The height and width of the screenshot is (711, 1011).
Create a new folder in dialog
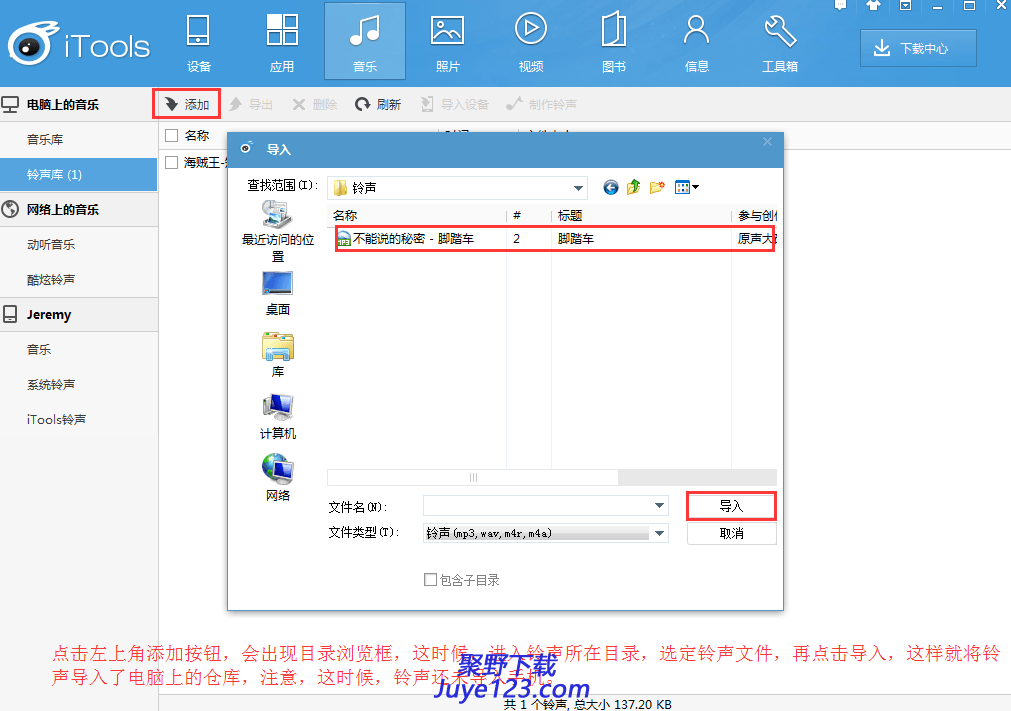(x=657, y=188)
